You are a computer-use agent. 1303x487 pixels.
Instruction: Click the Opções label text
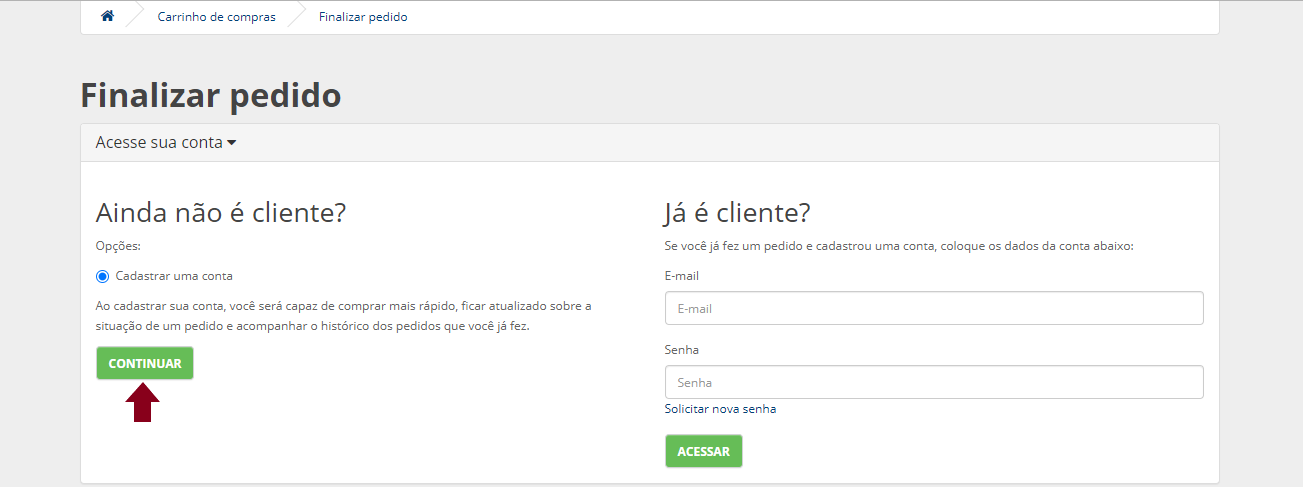click(118, 246)
